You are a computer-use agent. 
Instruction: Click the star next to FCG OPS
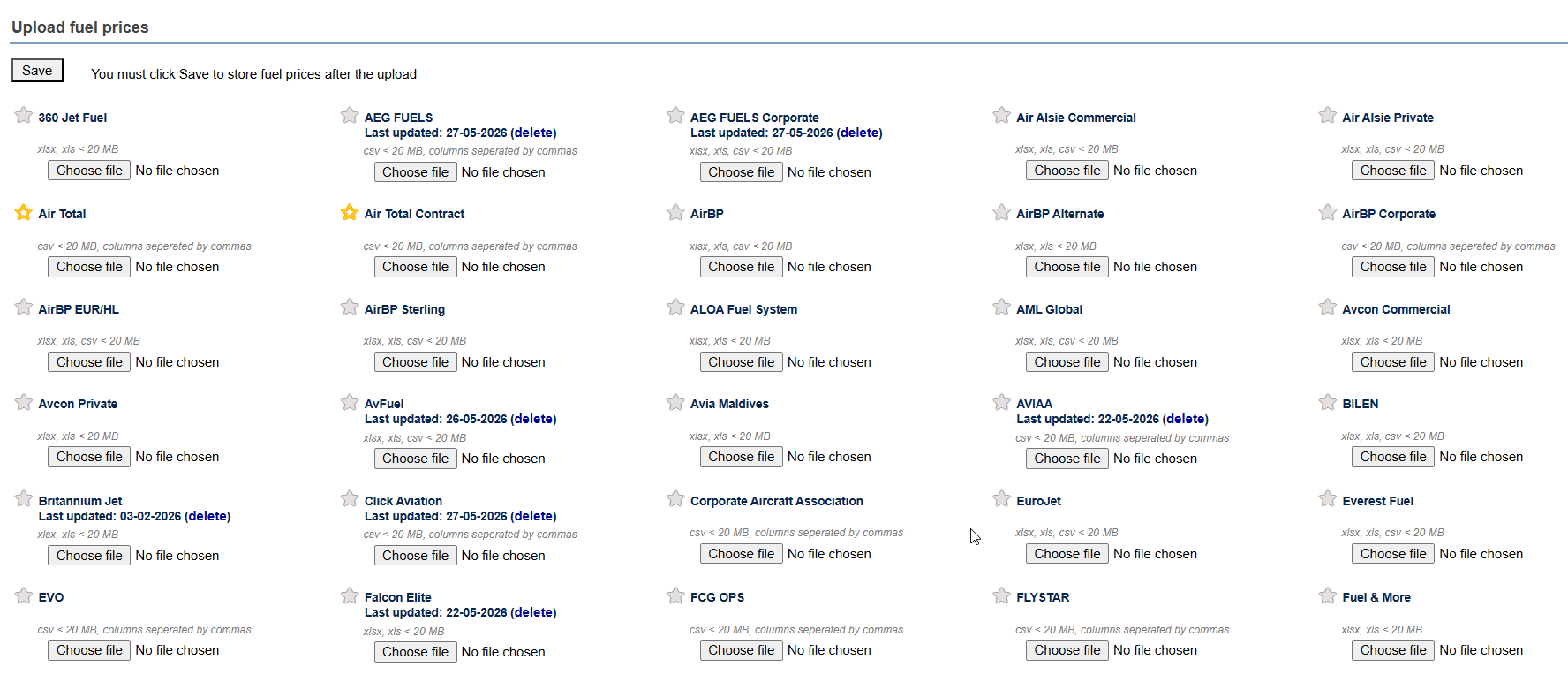675,595
